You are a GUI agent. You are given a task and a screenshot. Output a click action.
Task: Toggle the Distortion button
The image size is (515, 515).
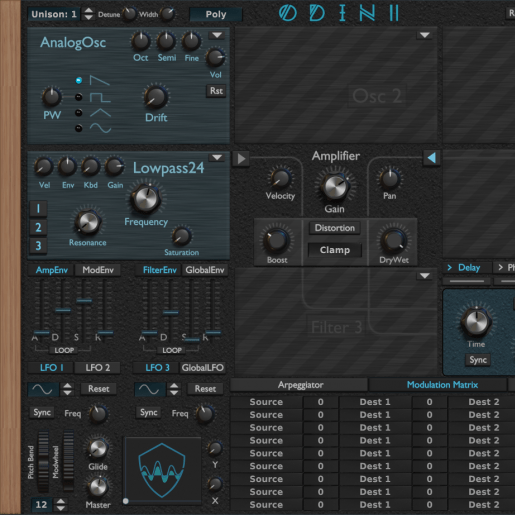click(x=335, y=228)
